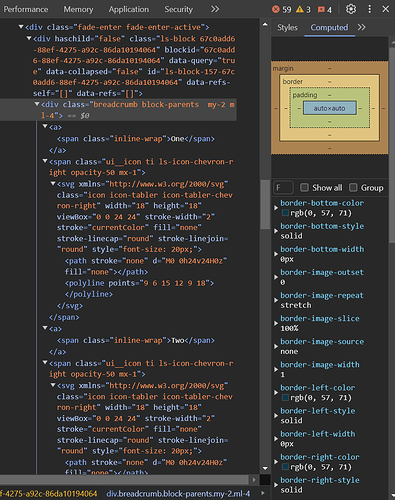
Task: Close DevTools with the X icon
Action: (x=386, y=9)
